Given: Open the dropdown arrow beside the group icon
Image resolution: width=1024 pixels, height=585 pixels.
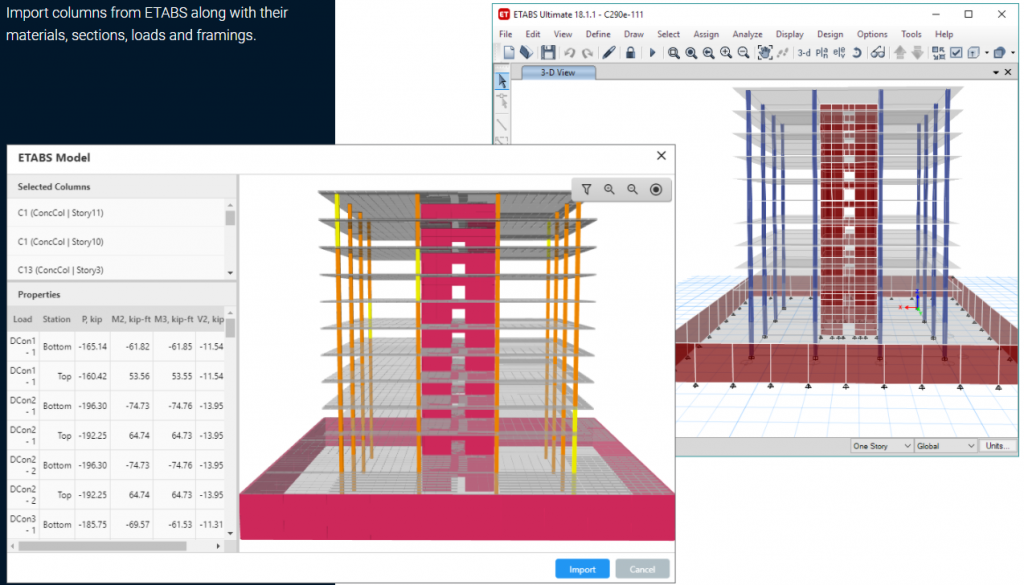Looking at the screenshot, I should coord(986,53).
